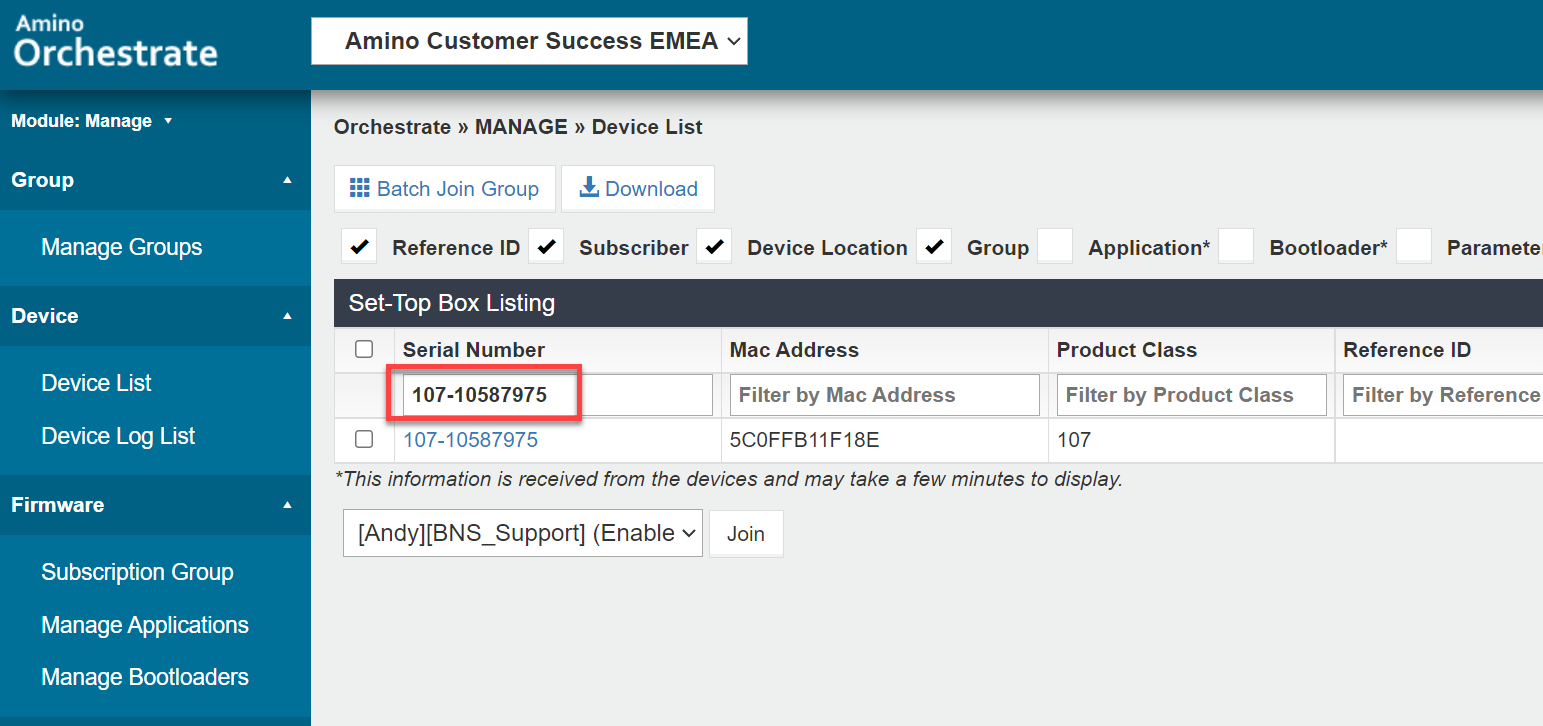Open the Amino Customer Success EMEA dropdown
The height and width of the screenshot is (726, 1543).
pyautogui.click(x=529, y=41)
